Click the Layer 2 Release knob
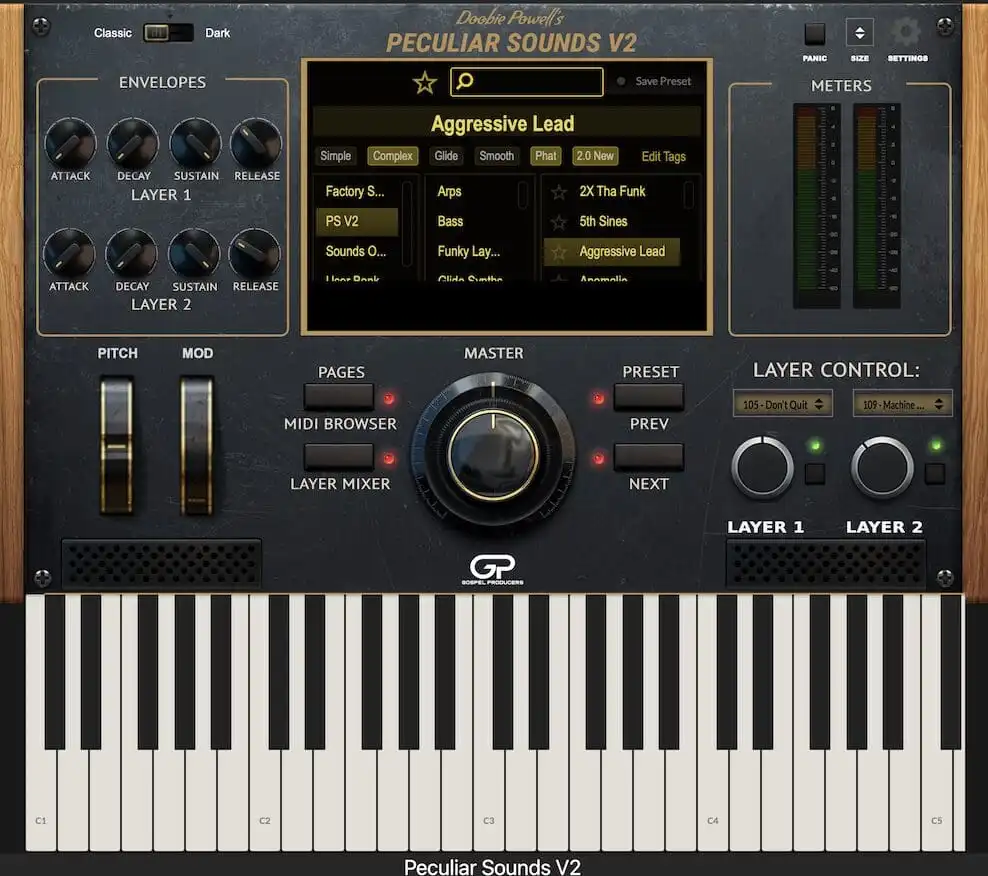 (x=255, y=255)
